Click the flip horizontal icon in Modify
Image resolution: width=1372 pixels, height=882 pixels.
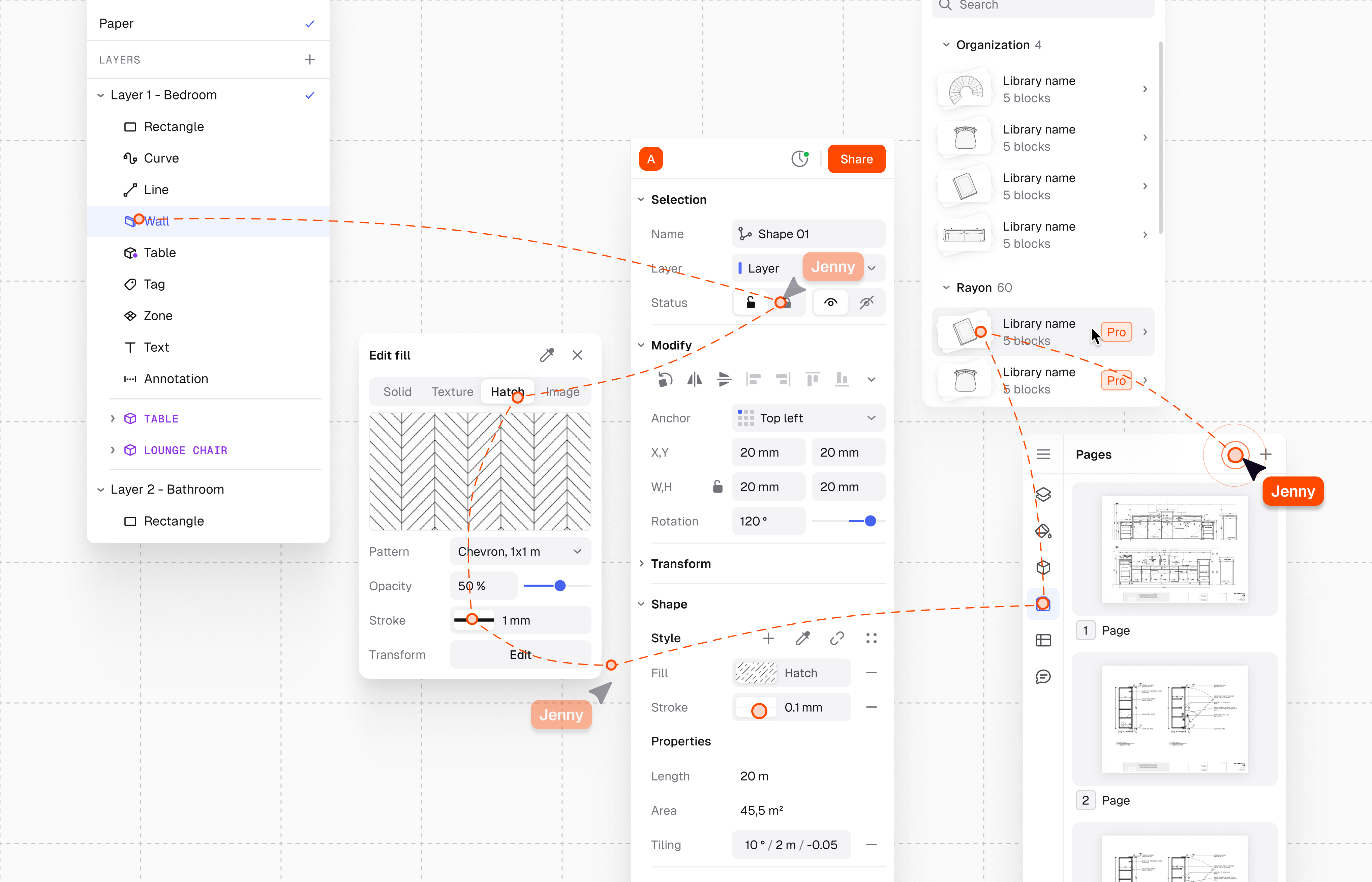click(694, 379)
